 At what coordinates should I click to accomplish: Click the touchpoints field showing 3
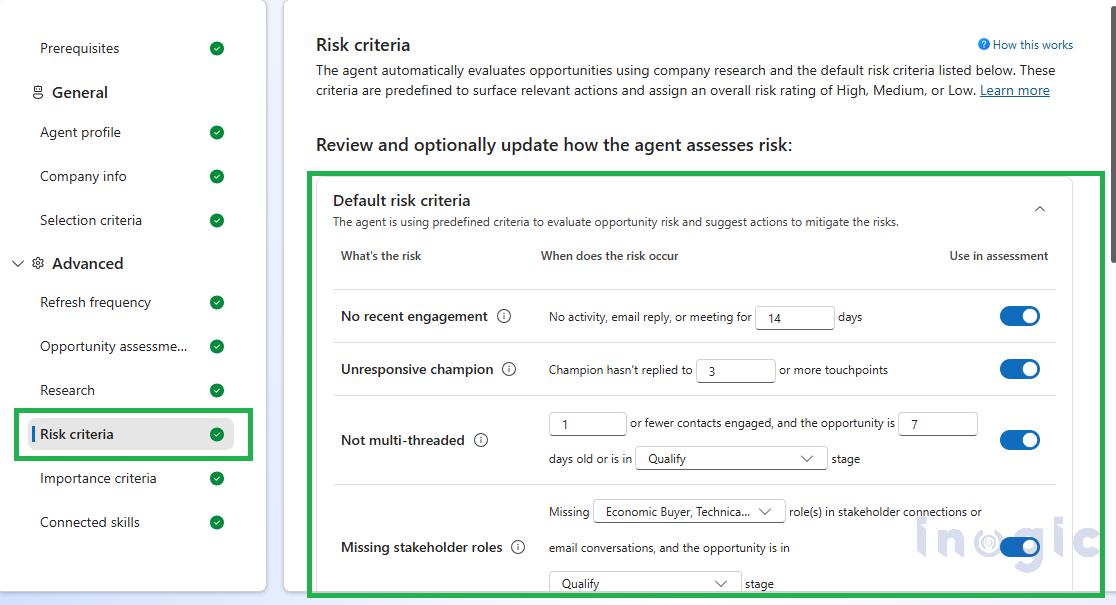736,370
